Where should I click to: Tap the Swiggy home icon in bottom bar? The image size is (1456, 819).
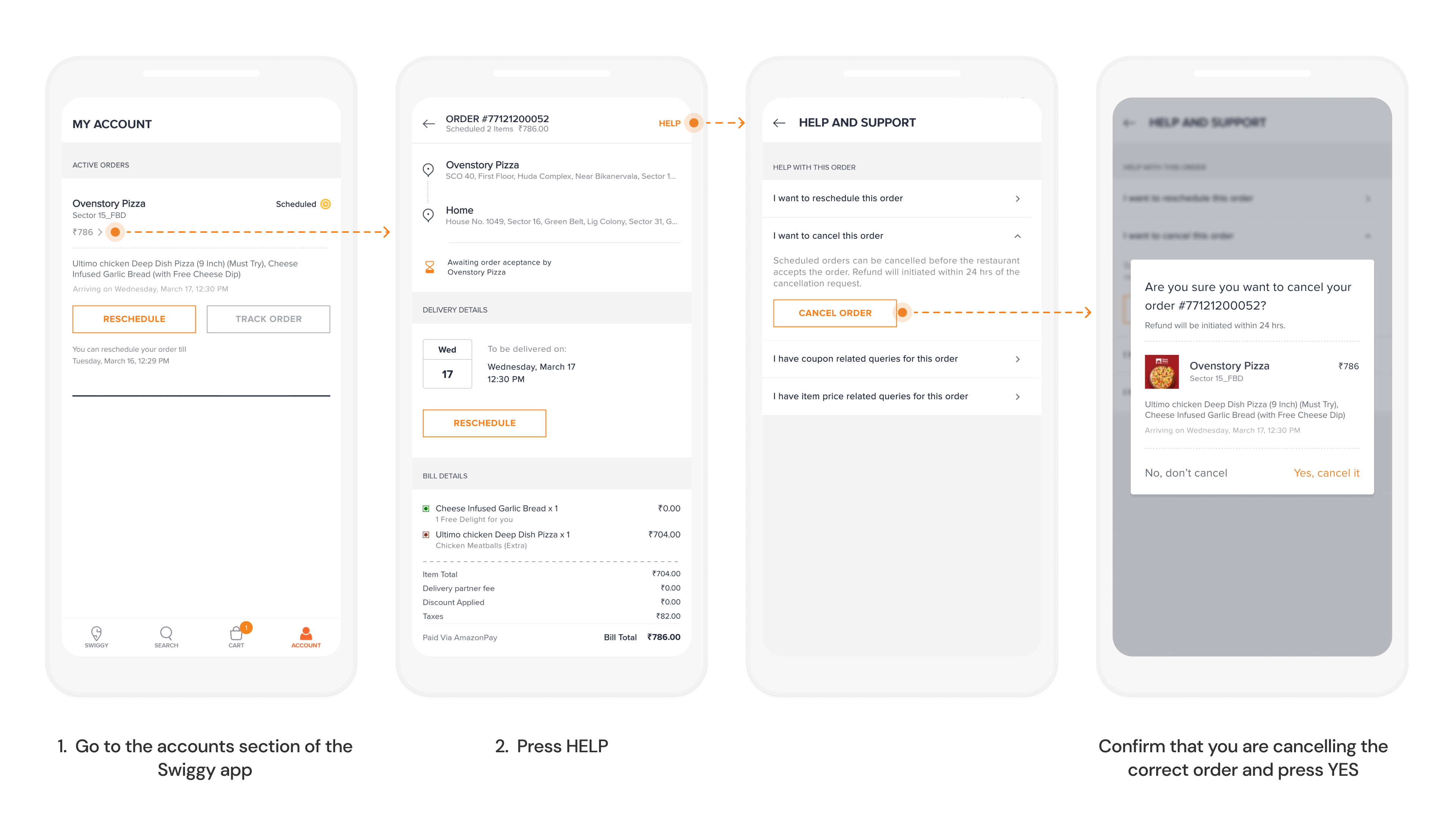(x=97, y=632)
